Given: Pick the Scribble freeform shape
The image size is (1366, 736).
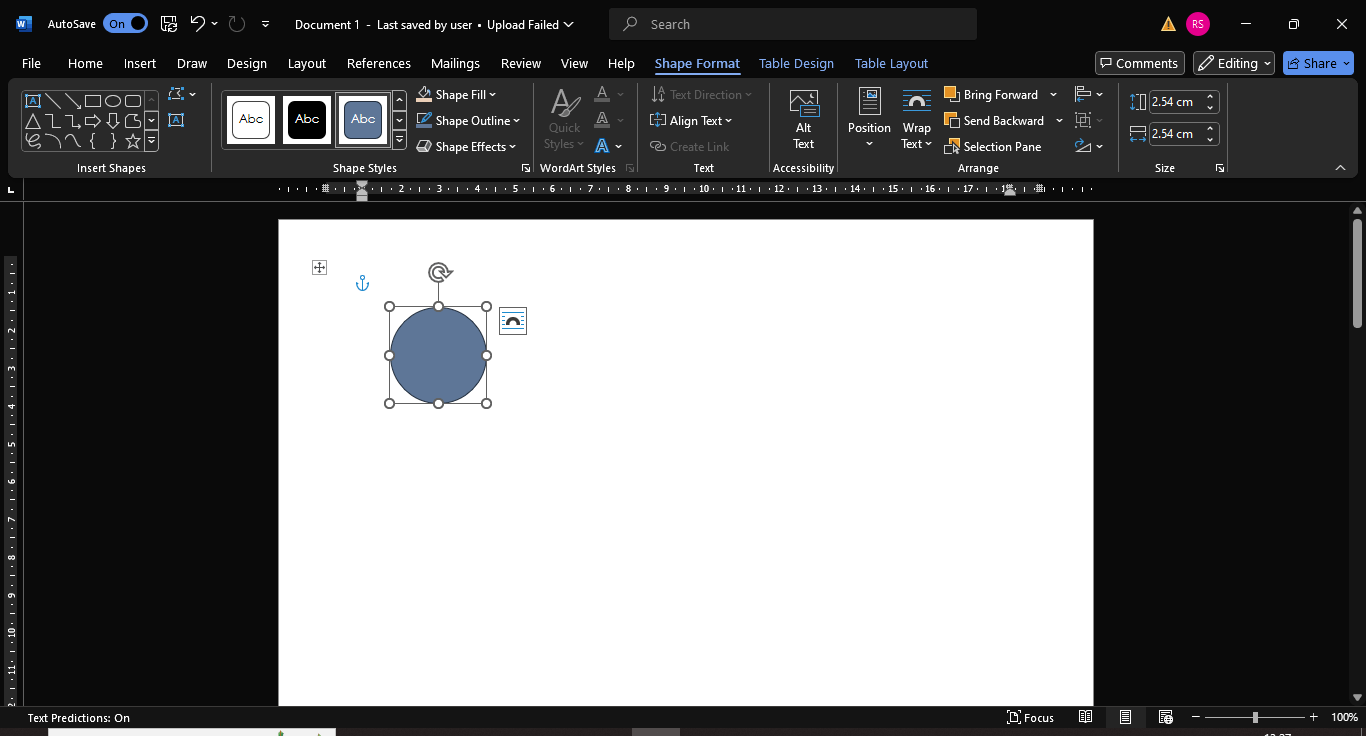Looking at the screenshot, I should click(x=33, y=141).
